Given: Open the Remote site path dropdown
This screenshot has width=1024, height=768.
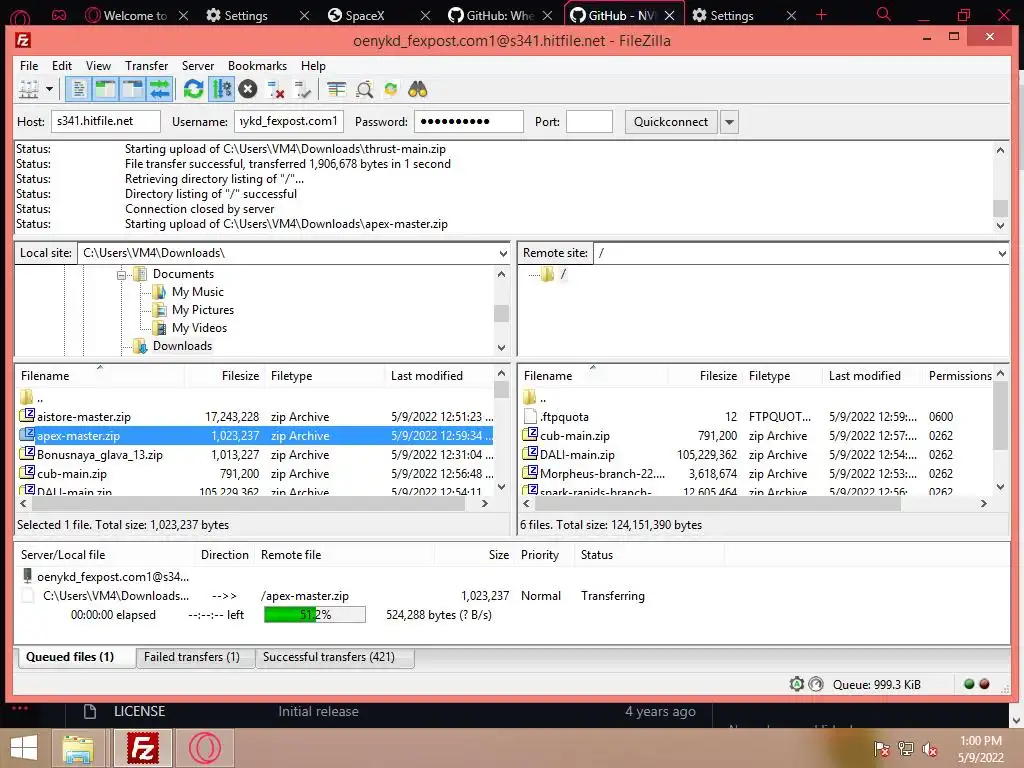Looking at the screenshot, I should point(1002,253).
